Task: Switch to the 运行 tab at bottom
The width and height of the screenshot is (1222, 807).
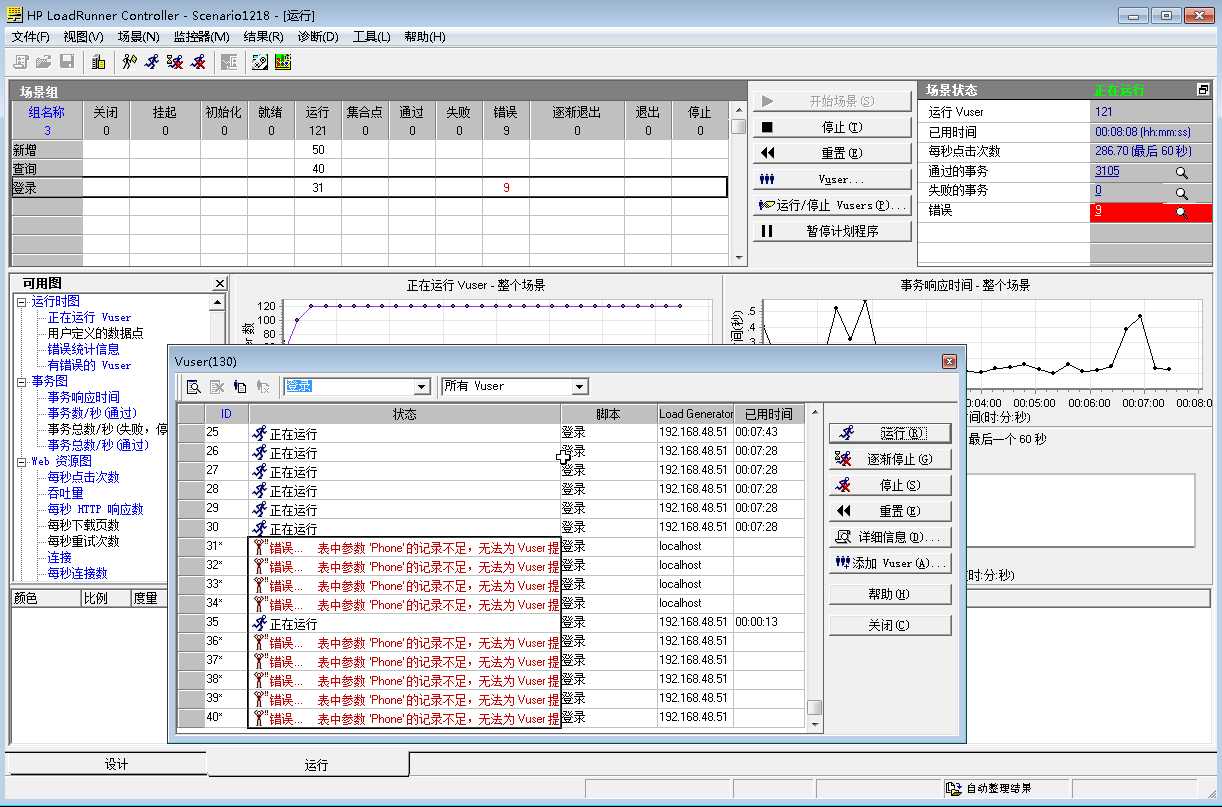Action: (x=309, y=765)
